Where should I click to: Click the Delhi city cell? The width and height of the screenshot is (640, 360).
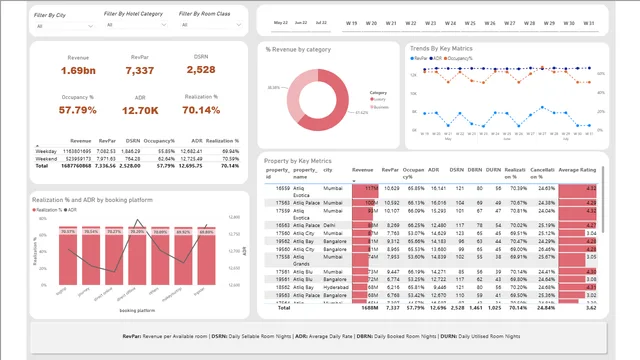(329, 225)
